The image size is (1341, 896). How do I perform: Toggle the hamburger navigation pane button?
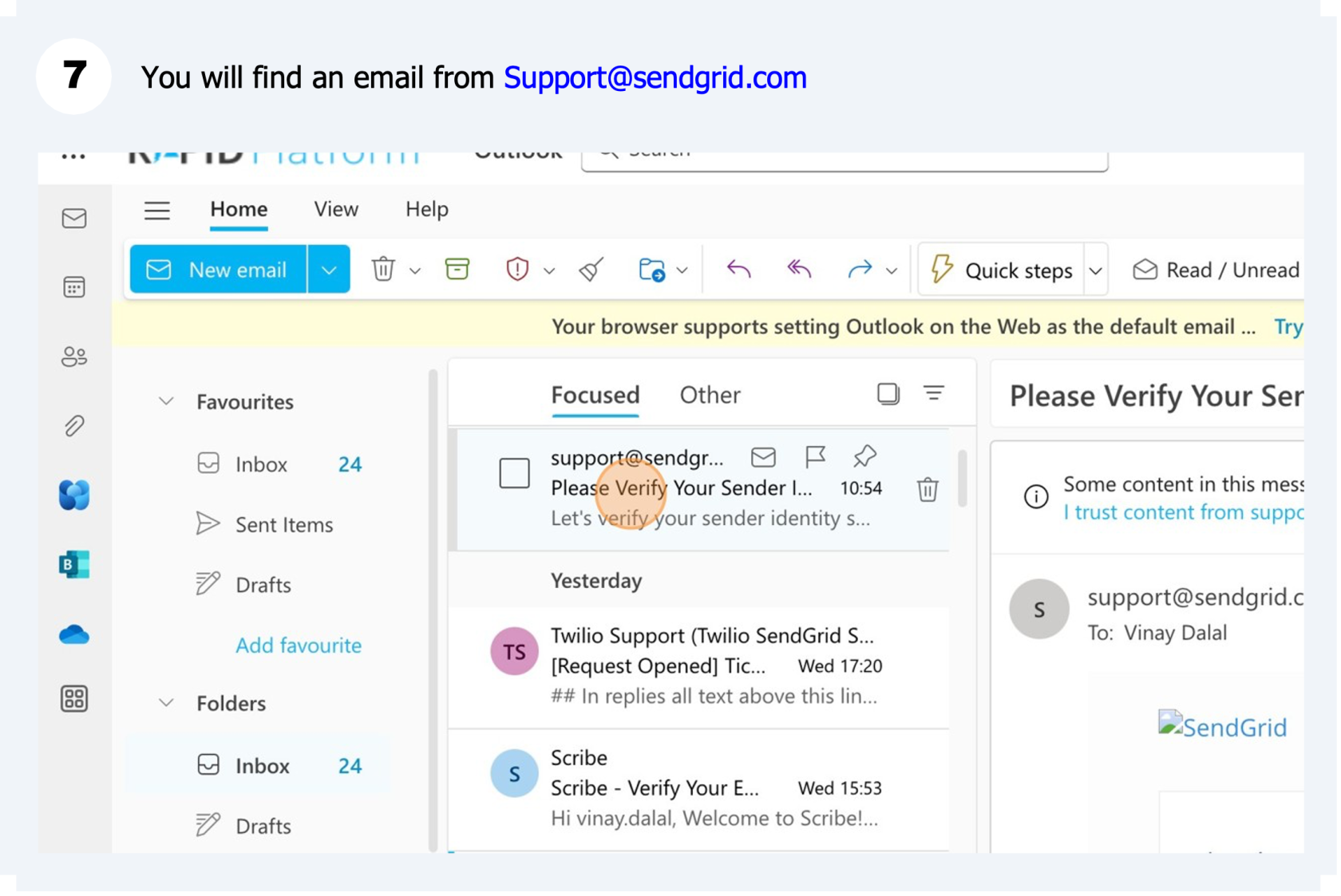[x=157, y=210]
